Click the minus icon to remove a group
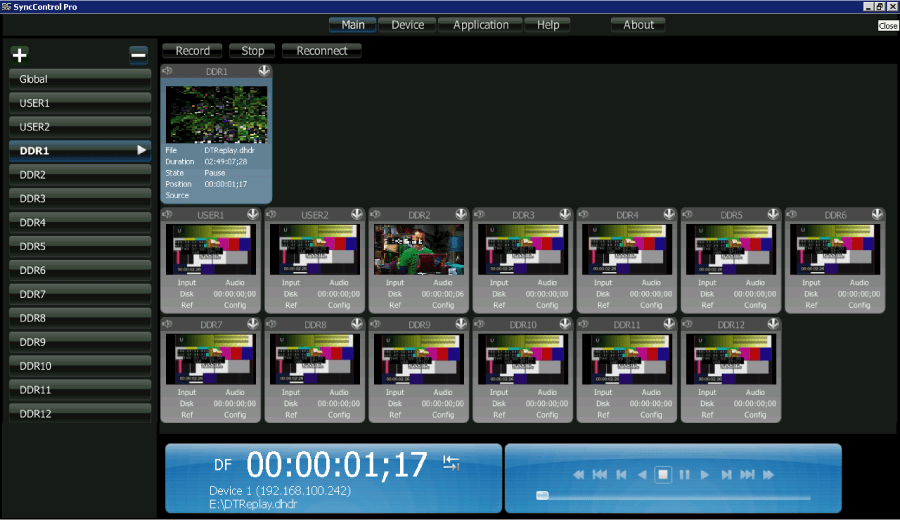Viewport: 900px width, 520px height. click(x=138, y=55)
